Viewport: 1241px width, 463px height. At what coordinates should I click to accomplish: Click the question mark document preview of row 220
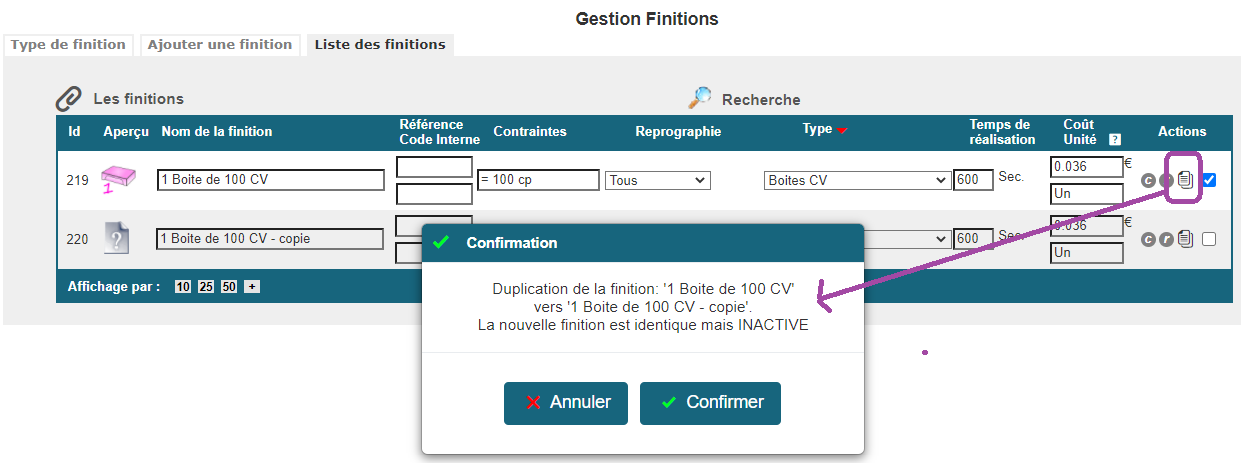coord(117,238)
